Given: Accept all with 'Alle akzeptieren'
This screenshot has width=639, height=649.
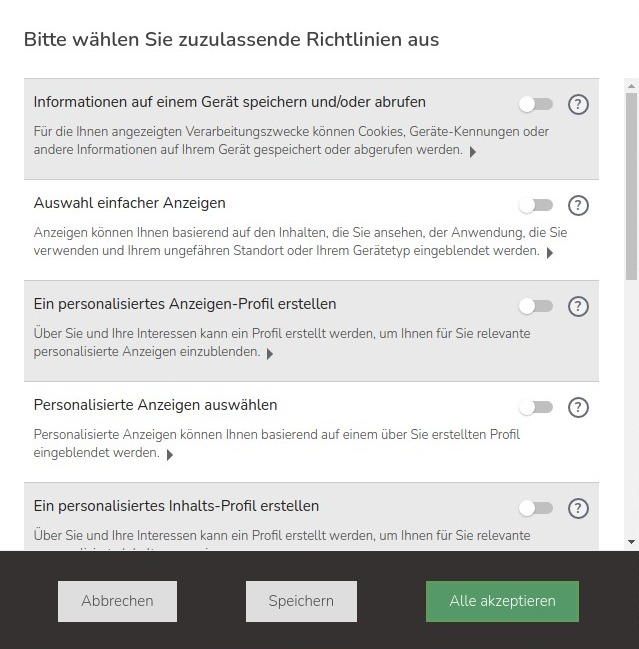Looking at the screenshot, I should coord(502,601).
